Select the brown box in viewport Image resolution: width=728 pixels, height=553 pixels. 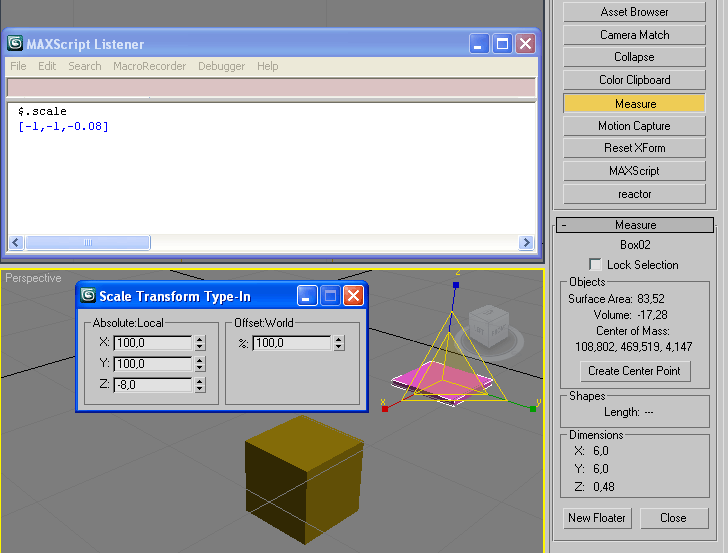[304, 480]
